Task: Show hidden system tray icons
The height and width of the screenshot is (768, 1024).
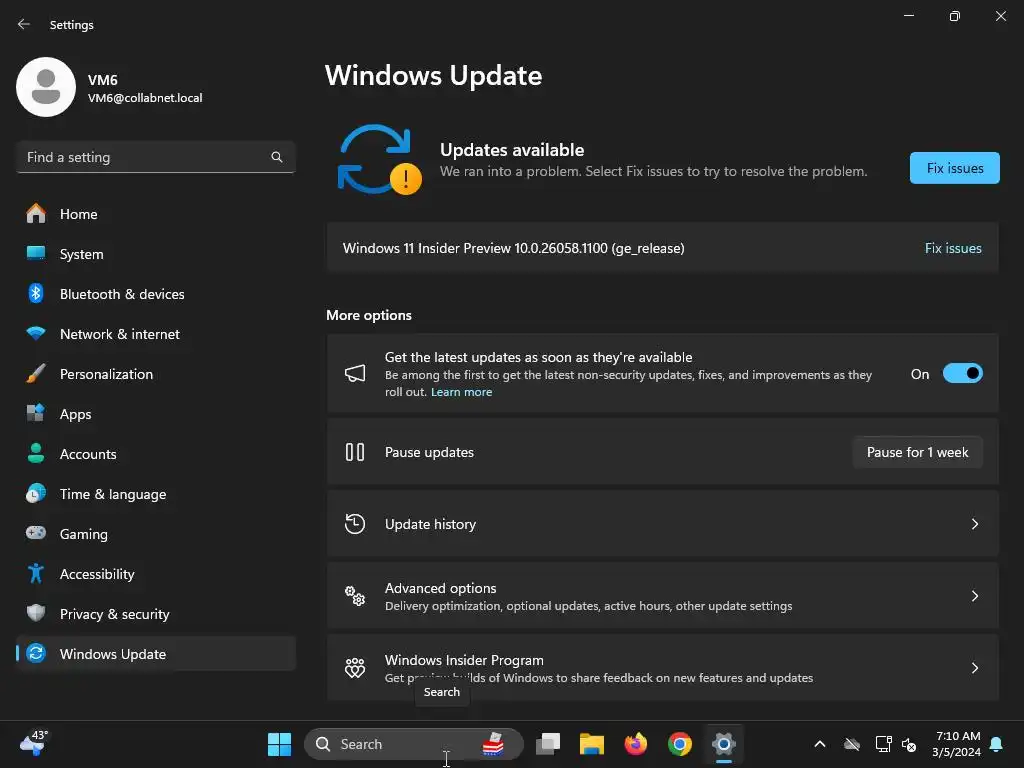Action: [820, 744]
